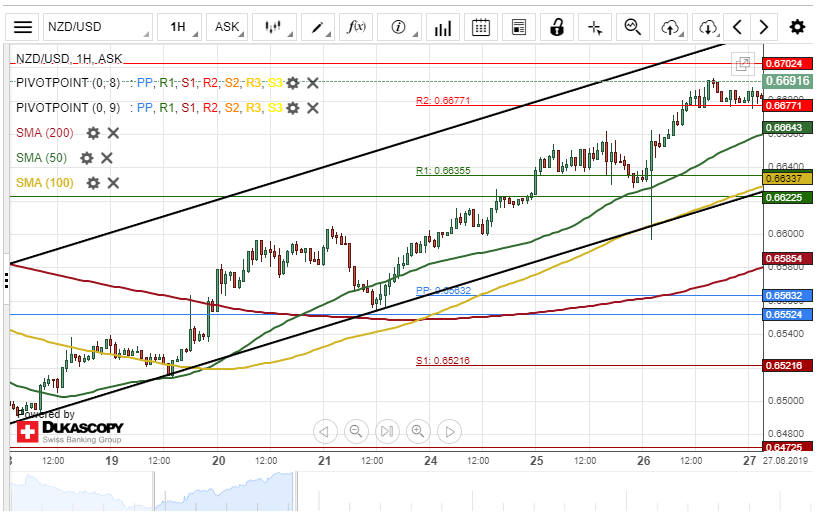Remove the SMA (100) indicator
This screenshot has width=821, height=516.
(114, 183)
